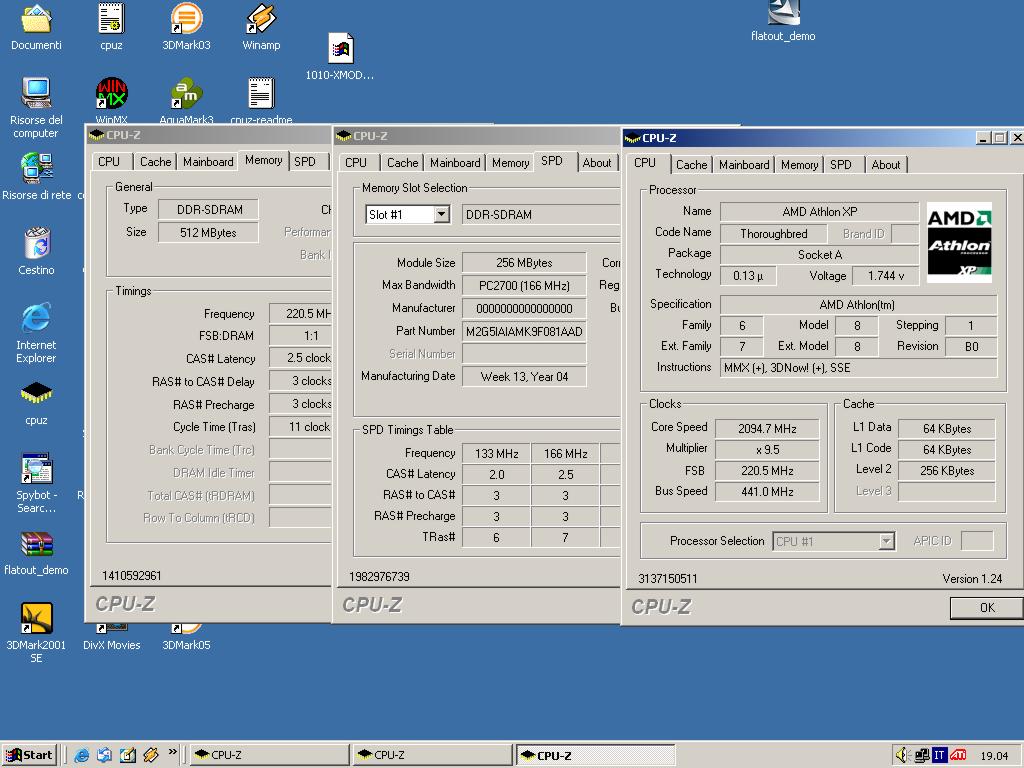The image size is (1024, 768).
Task: Select the flatout_demo WinRAR archive icon
Action: click(37, 543)
